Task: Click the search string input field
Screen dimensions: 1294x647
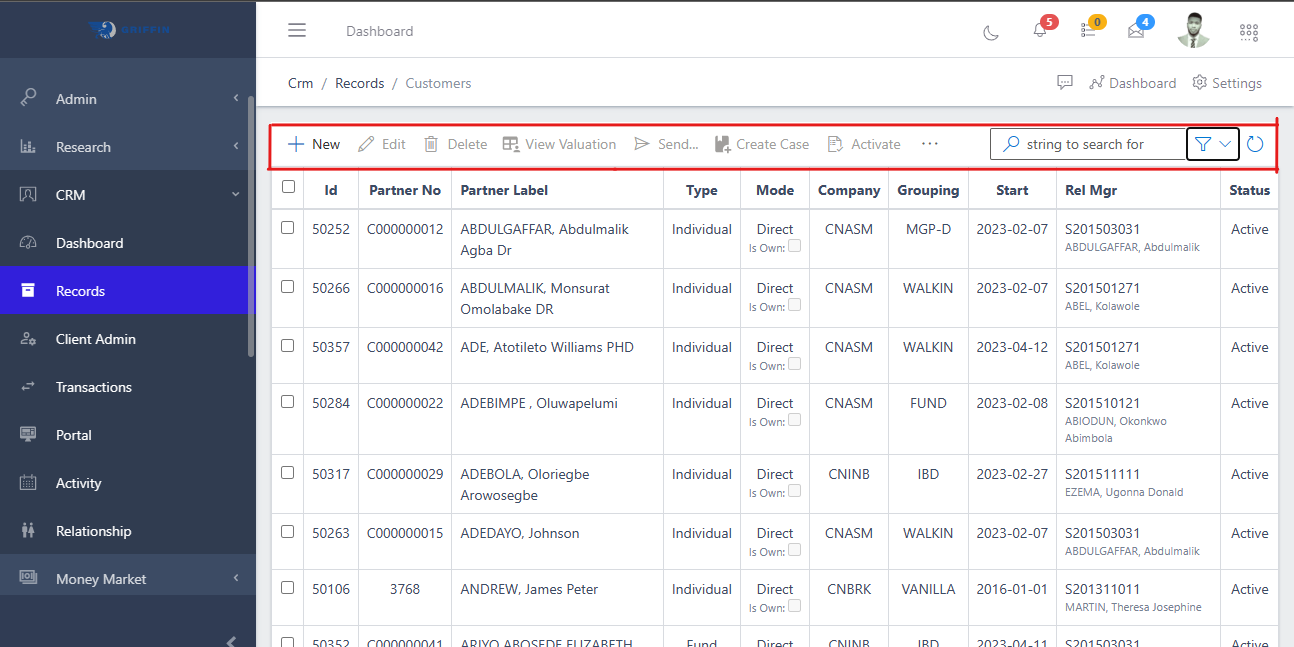Action: [1100, 144]
